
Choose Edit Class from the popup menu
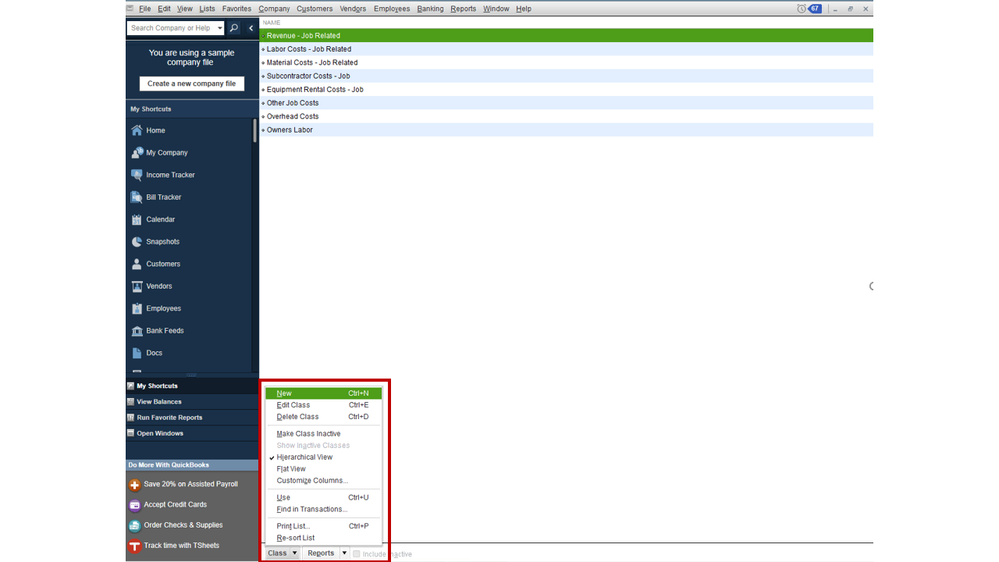[324, 405]
